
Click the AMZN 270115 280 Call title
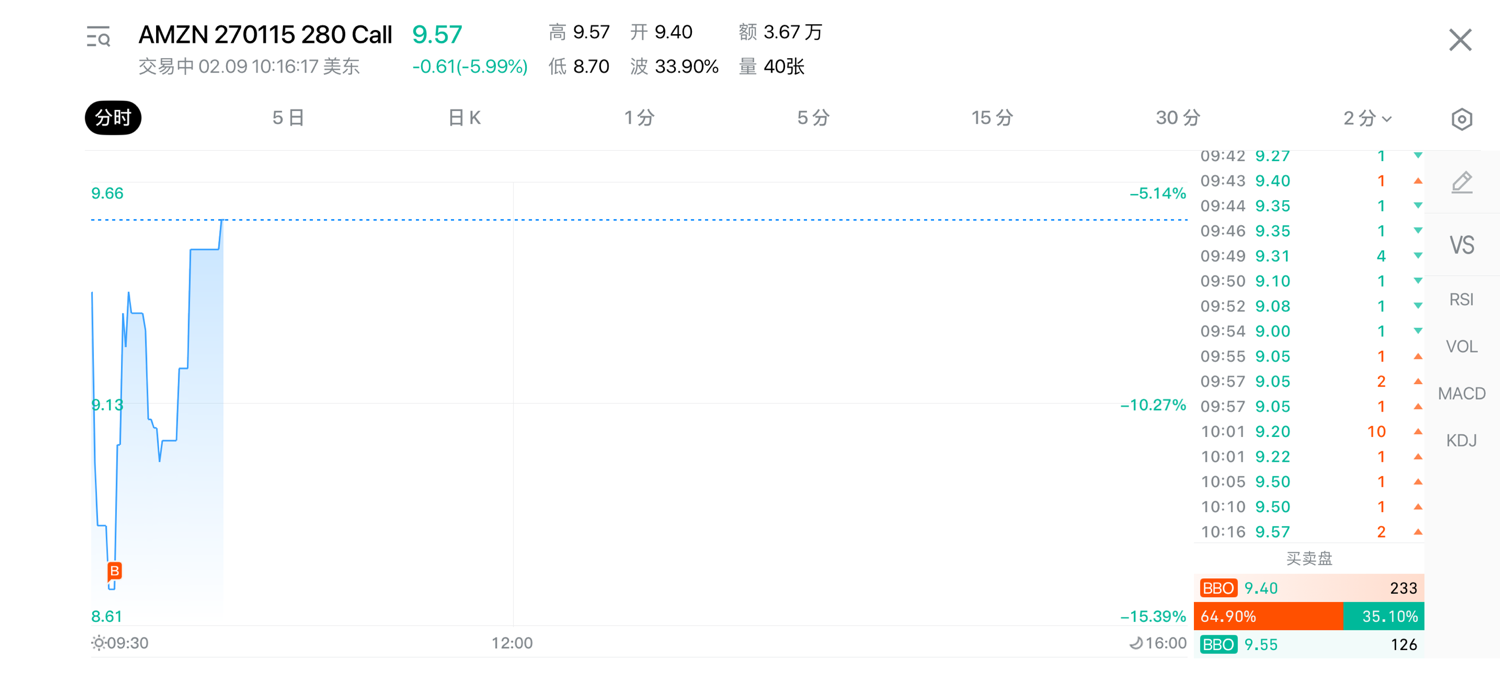pyautogui.click(x=265, y=35)
